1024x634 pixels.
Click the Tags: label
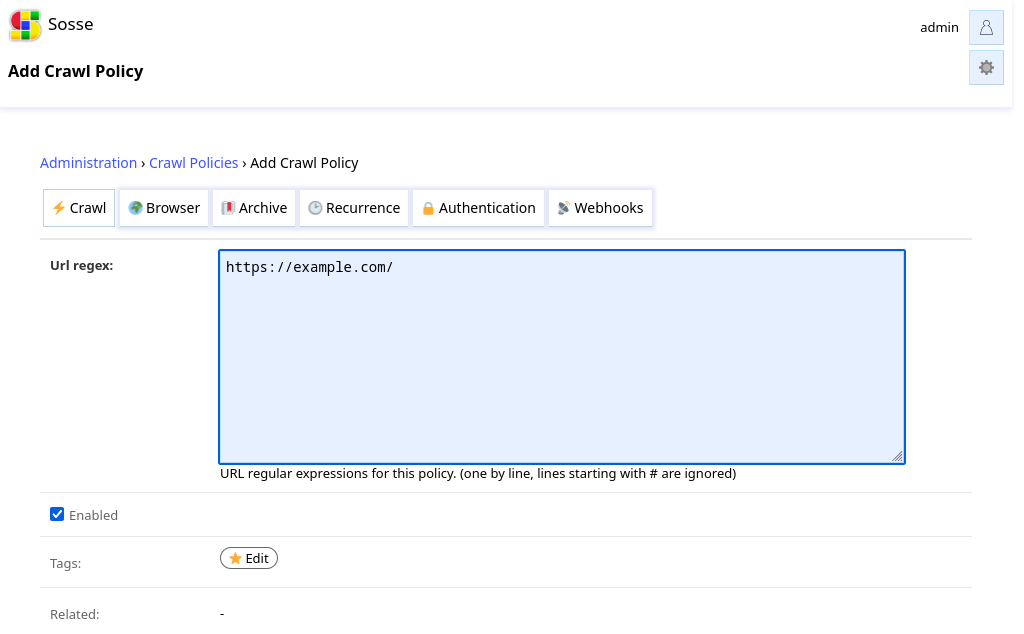(65, 563)
